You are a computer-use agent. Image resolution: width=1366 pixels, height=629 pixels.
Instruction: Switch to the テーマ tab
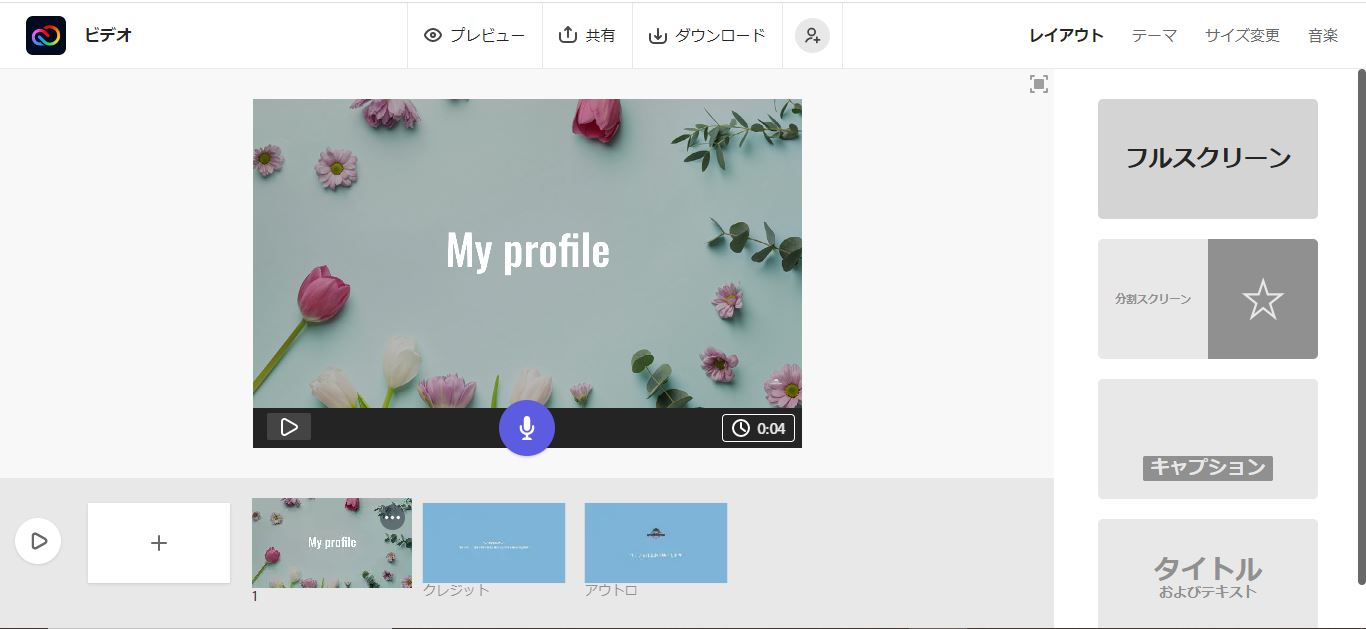tap(1155, 35)
